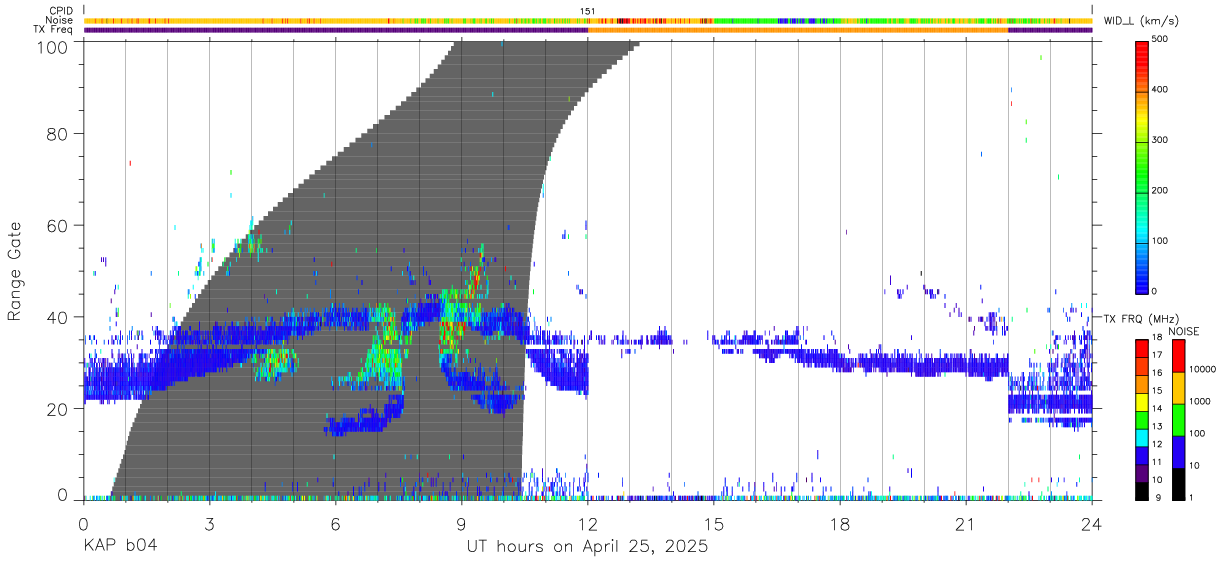This screenshot has width=1228, height=567.
Task: Click the 1000 label on noise legend
Action: click(x=1199, y=401)
